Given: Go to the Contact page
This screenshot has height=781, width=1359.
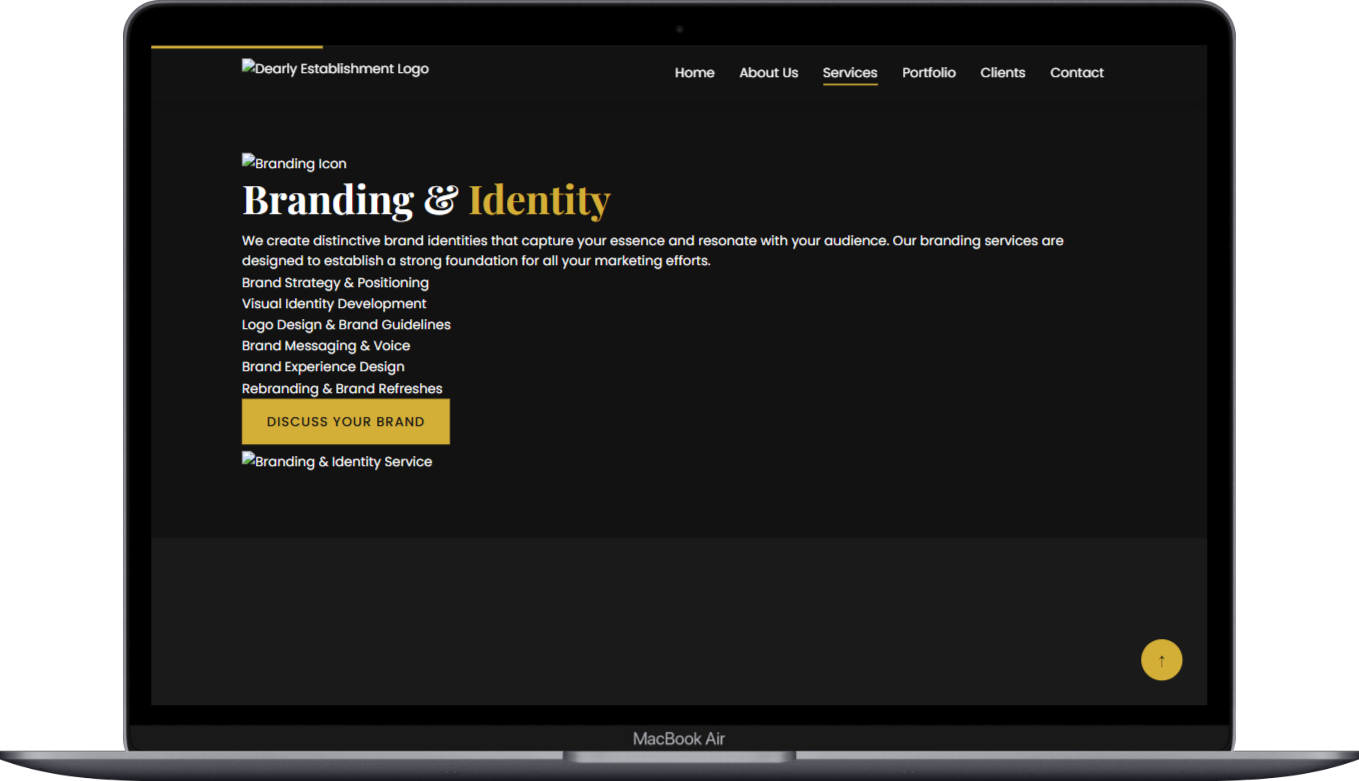Looking at the screenshot, I should pyautogui.click(x=1076, y=73).
